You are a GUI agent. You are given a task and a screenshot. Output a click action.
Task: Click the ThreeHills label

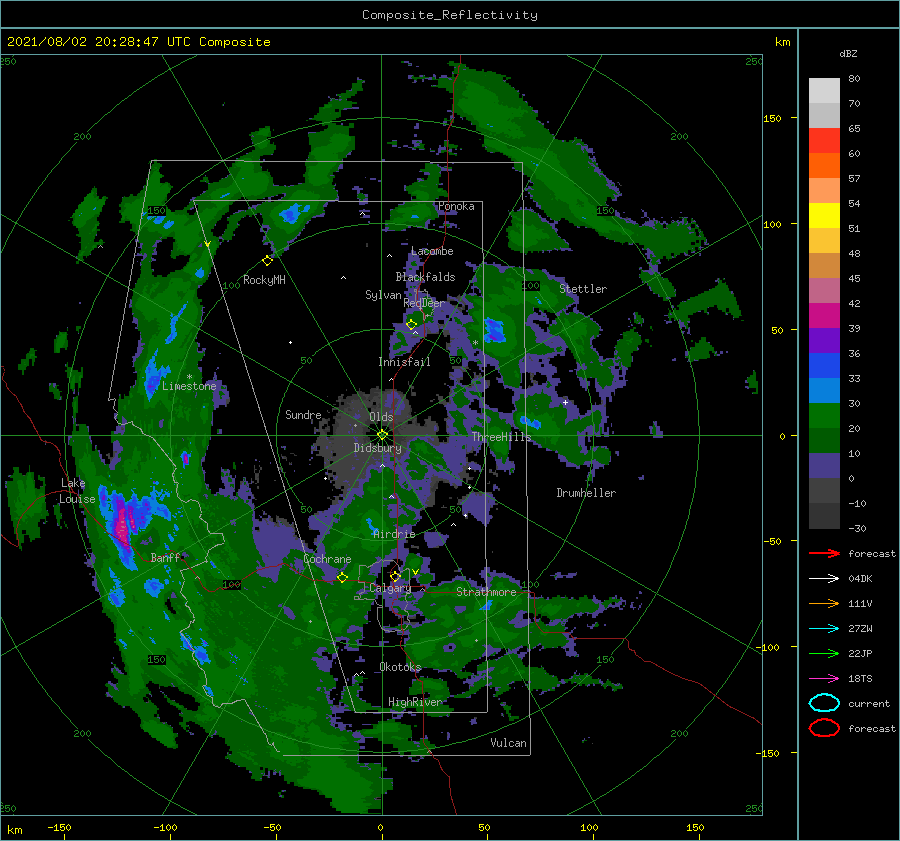tap(501, 437)
